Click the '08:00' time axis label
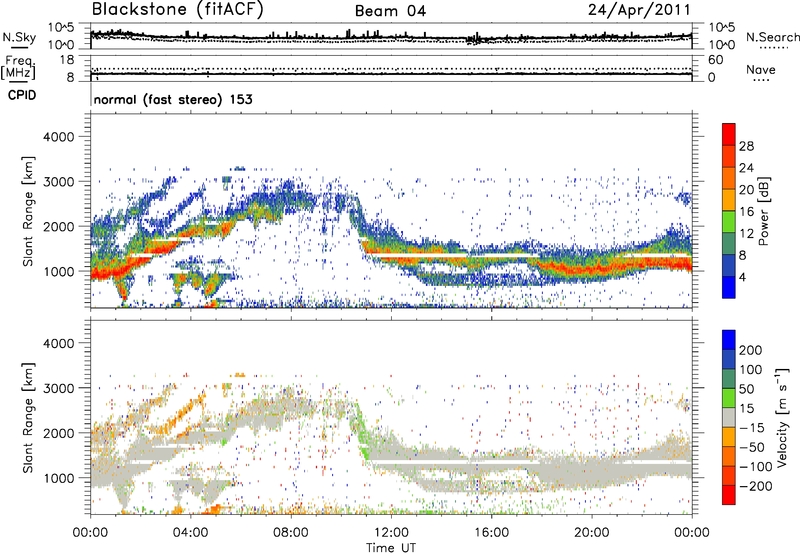 tap(291, 533)
